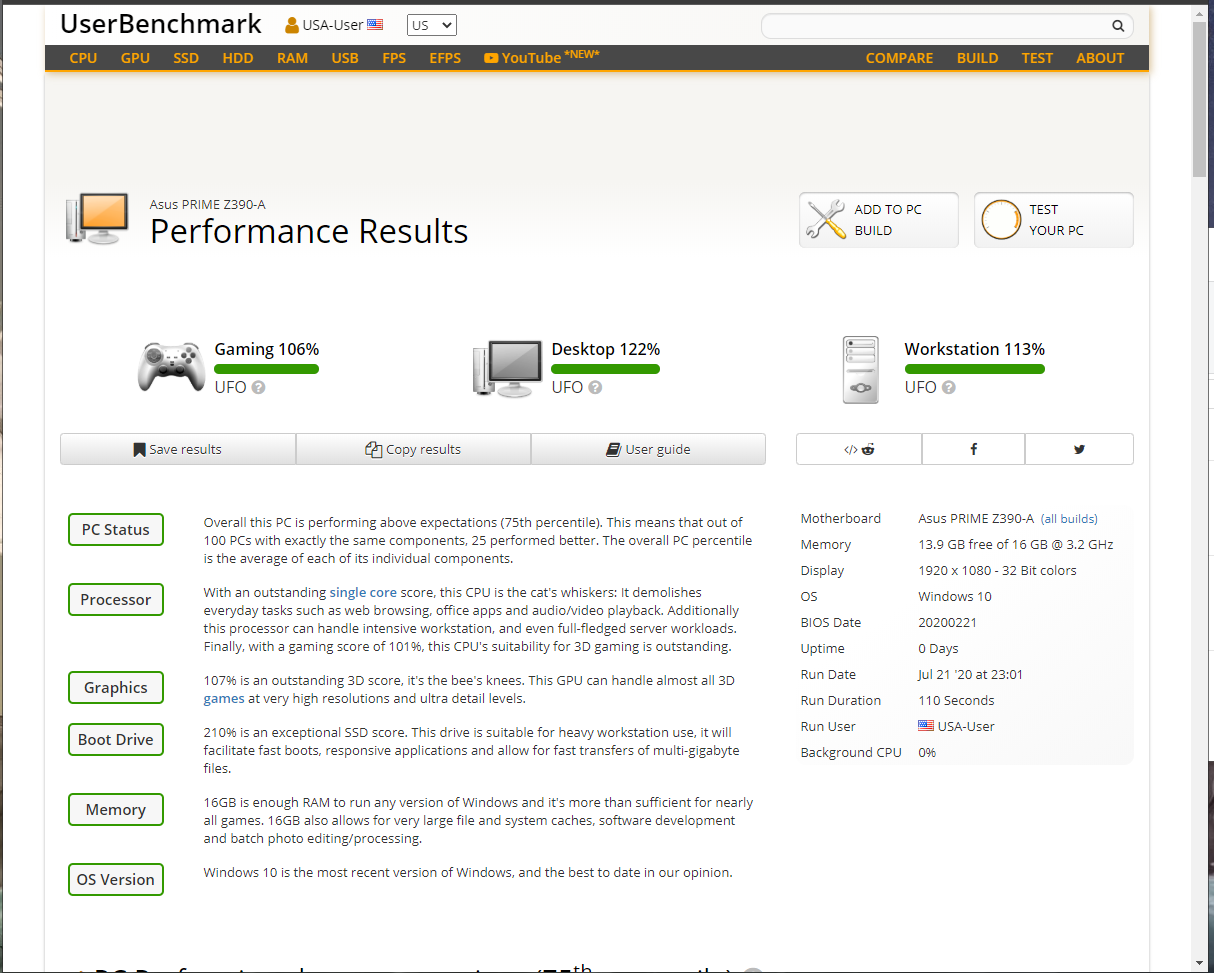Click the Desktop computer monitor icon
This screenshot has width=1214, height=973.
508,368
